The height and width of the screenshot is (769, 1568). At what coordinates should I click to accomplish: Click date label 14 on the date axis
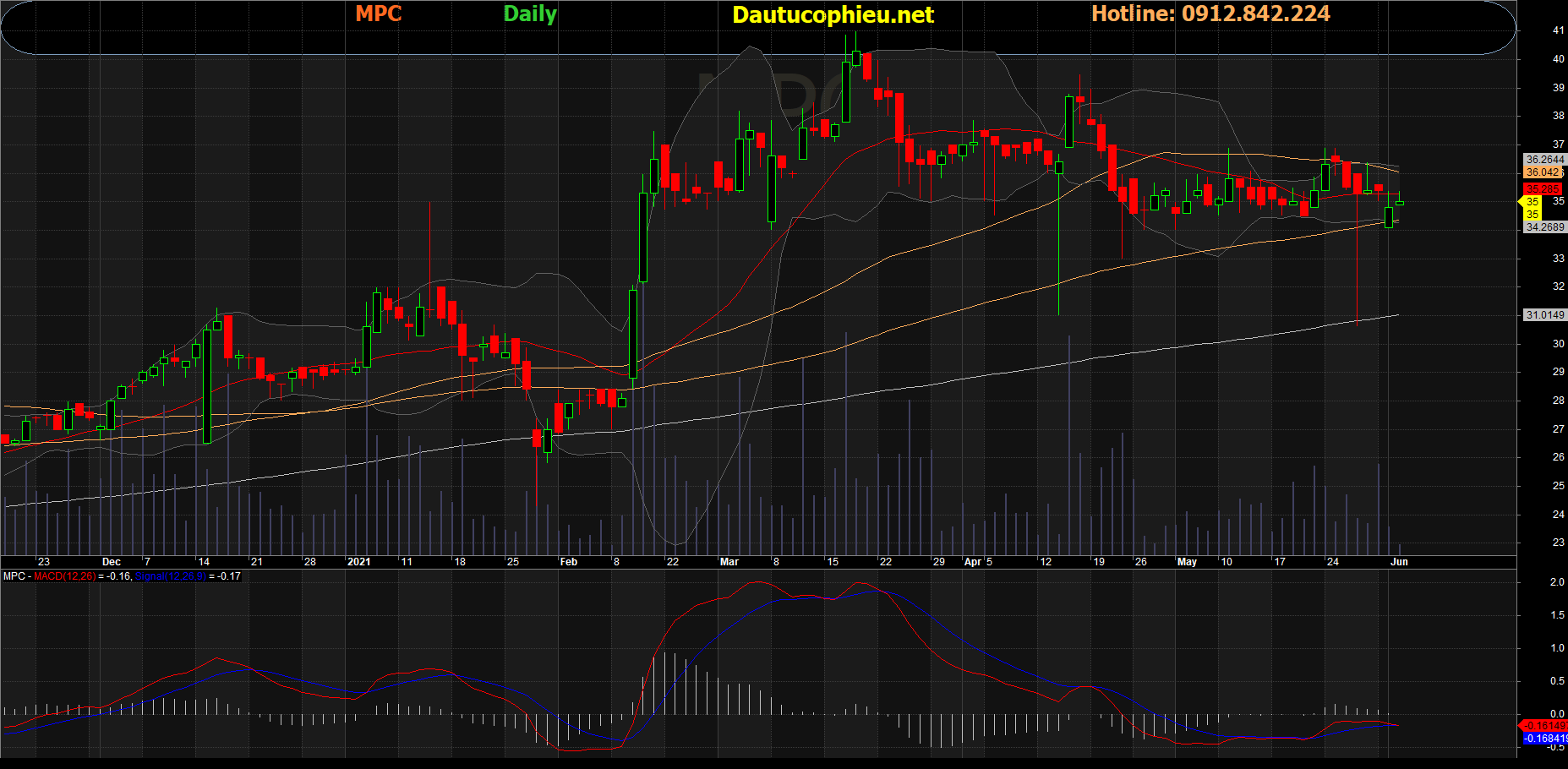[204, 562]
